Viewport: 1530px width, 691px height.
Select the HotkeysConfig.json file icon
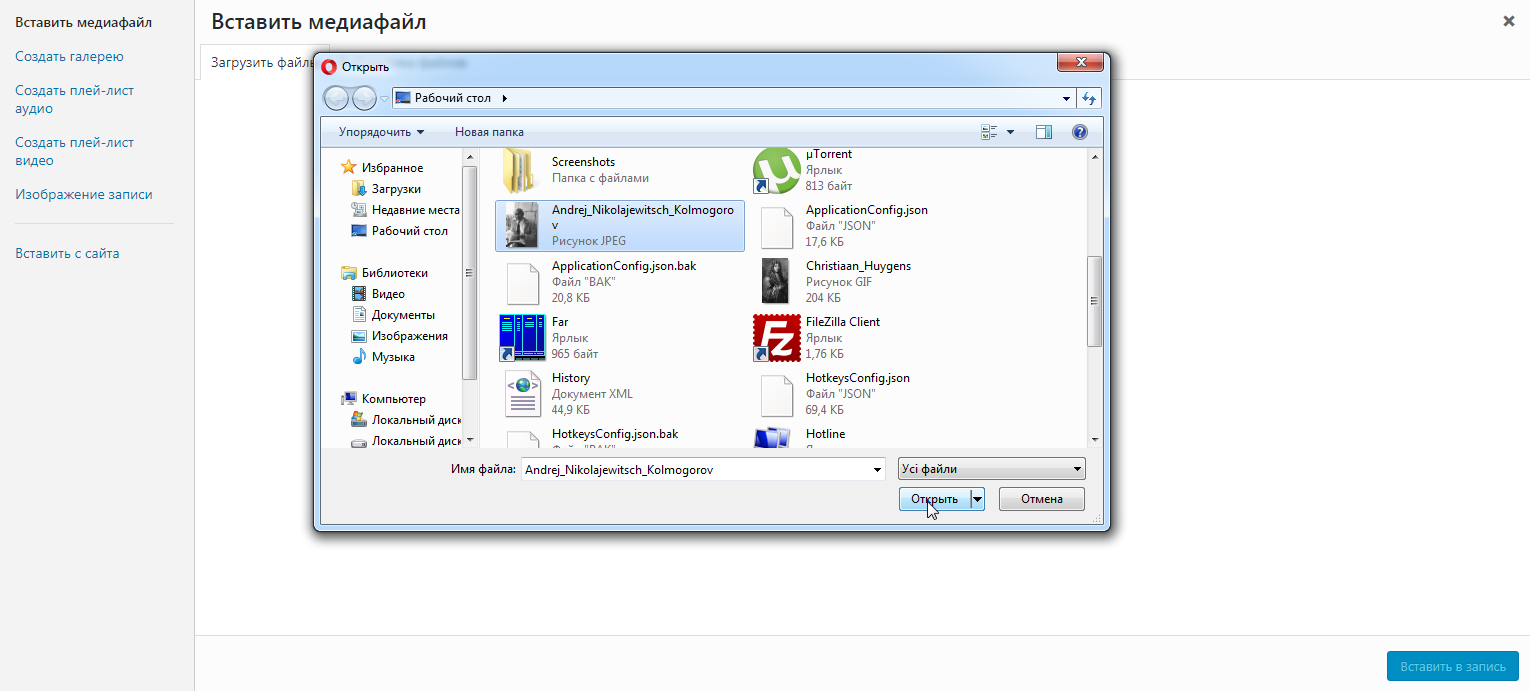pos(776,394)
